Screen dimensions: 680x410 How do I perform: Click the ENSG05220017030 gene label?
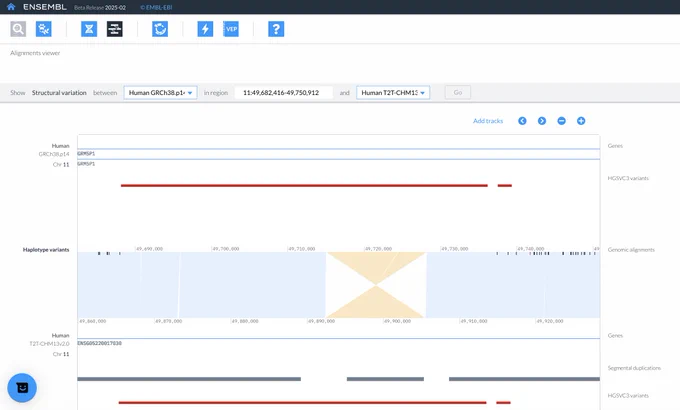99,343
